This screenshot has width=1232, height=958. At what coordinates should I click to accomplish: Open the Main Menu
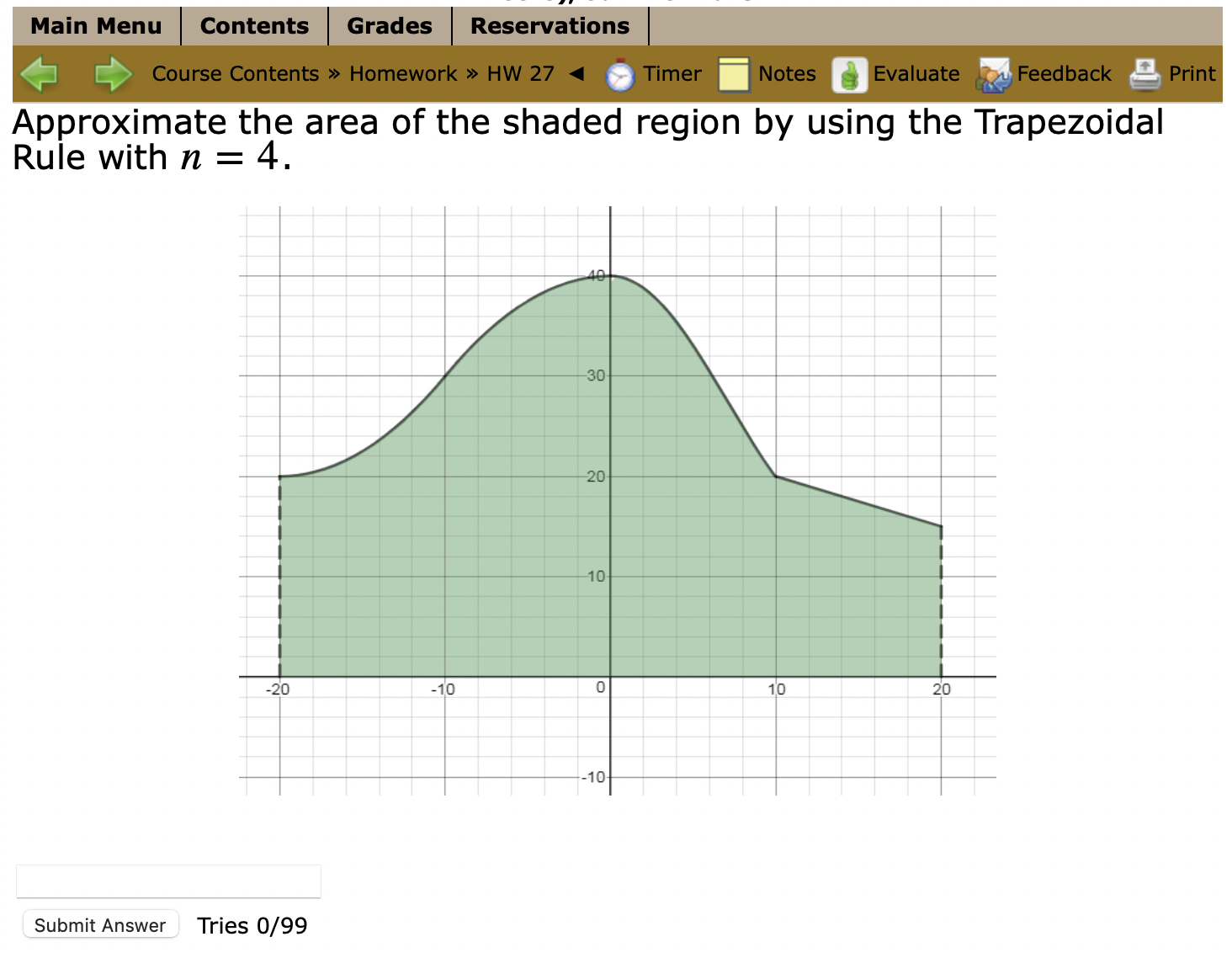click(95, 26)
